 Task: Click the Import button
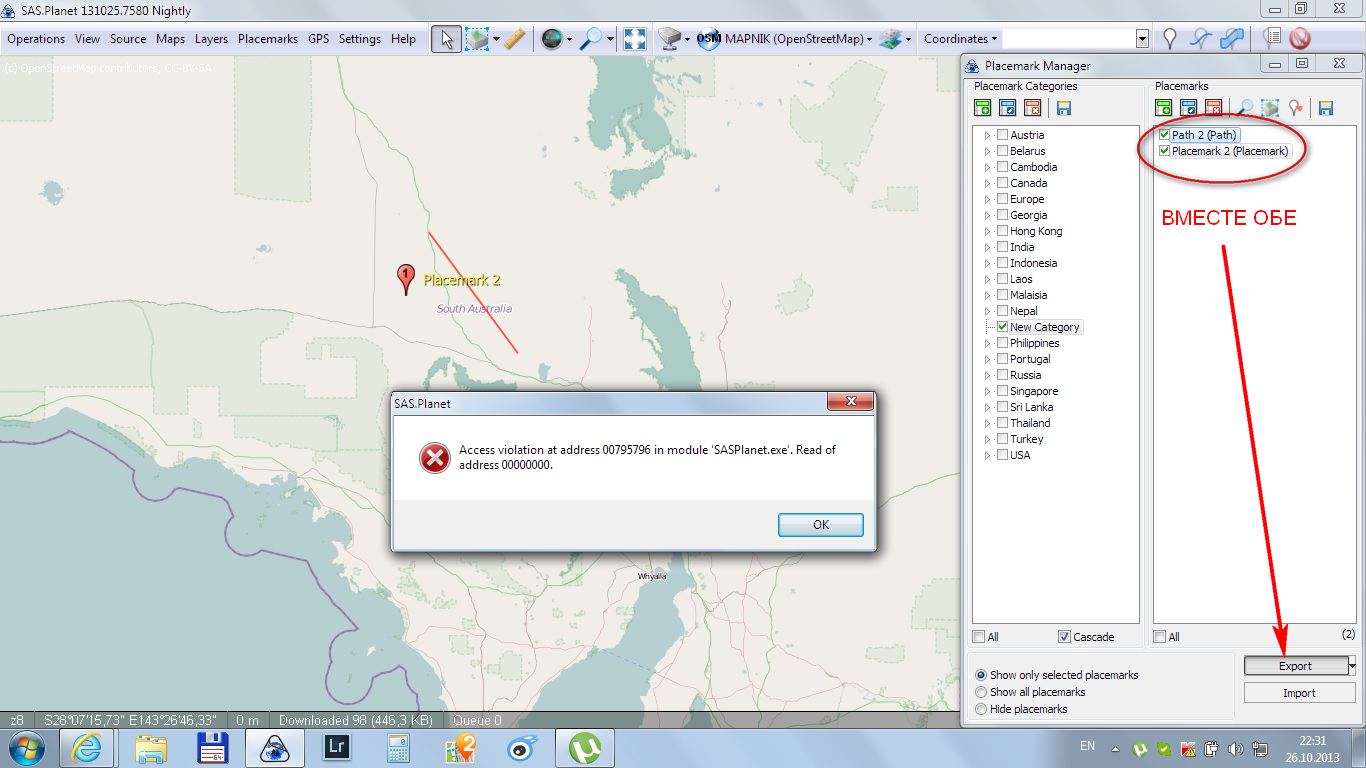[x=1299, y=693]
